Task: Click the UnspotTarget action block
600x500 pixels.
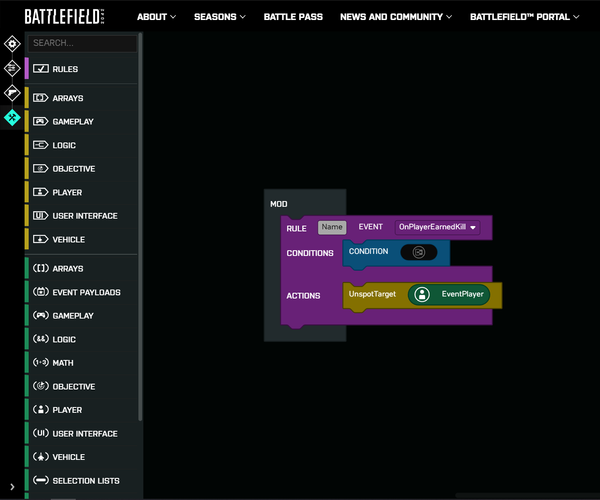Action: point(370,295)
